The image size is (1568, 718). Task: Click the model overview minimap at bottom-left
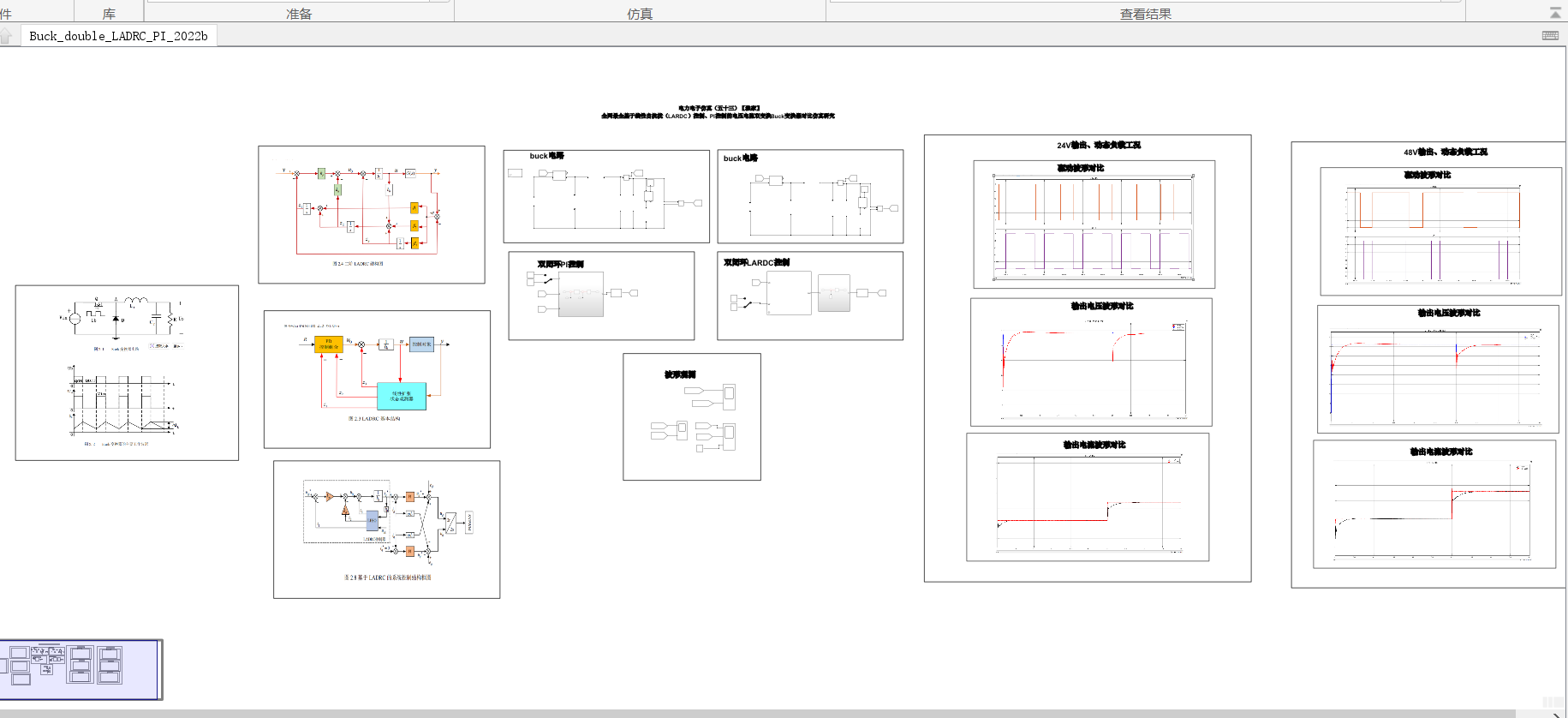point(80,668)
